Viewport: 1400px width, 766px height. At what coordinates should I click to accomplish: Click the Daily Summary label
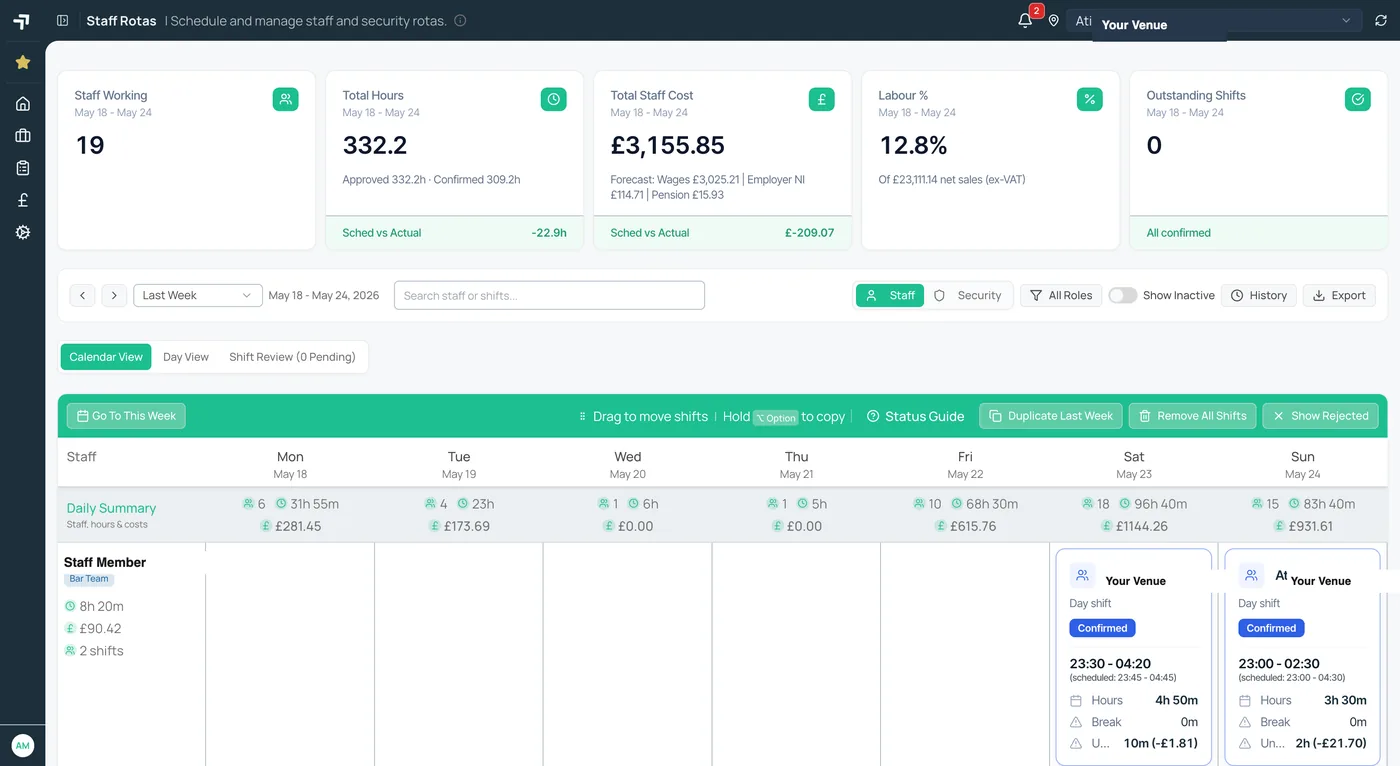[111, 508]
